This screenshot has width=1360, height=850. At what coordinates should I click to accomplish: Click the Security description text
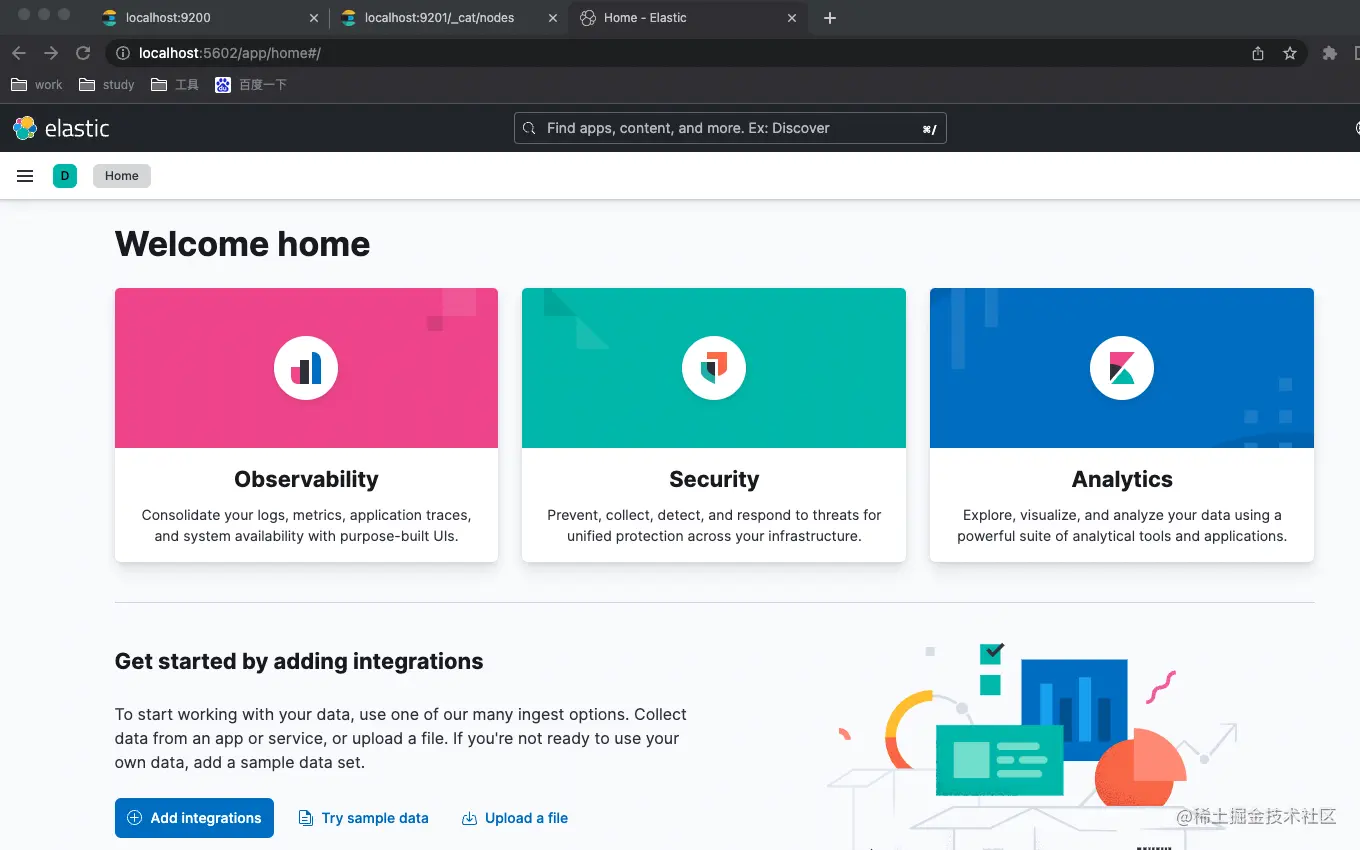coord(714,526)
